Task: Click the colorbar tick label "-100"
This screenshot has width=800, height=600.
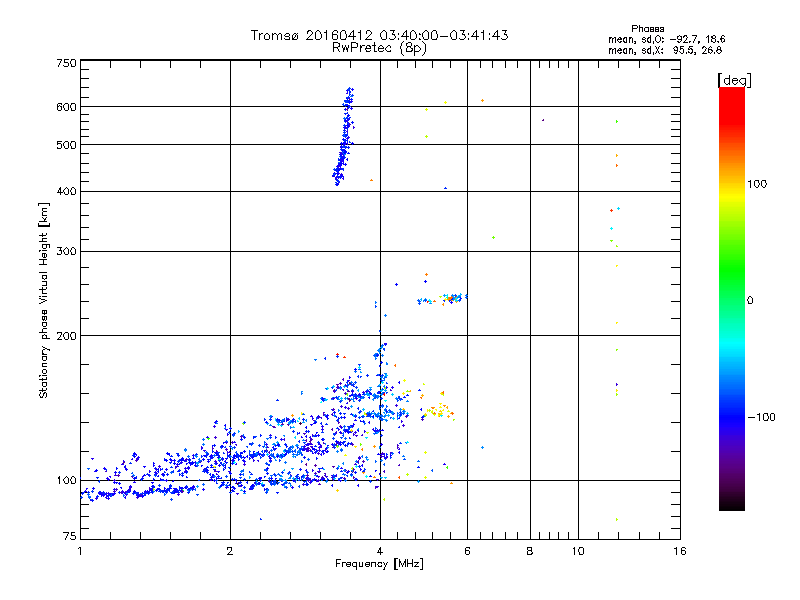Action: click(x=761, y=417)
